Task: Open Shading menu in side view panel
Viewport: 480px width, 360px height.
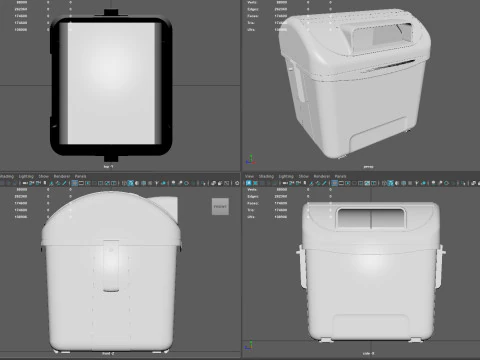Action: coord(266,176)
